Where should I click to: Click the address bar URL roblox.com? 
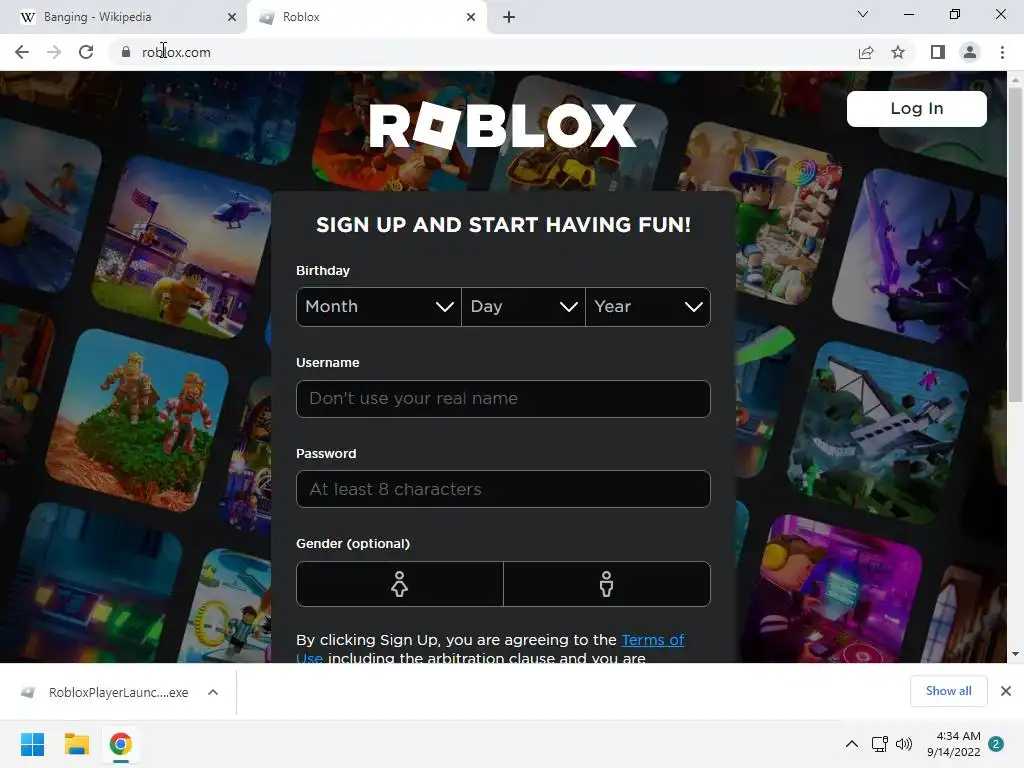pyautogui.click(x=176, y=52)
